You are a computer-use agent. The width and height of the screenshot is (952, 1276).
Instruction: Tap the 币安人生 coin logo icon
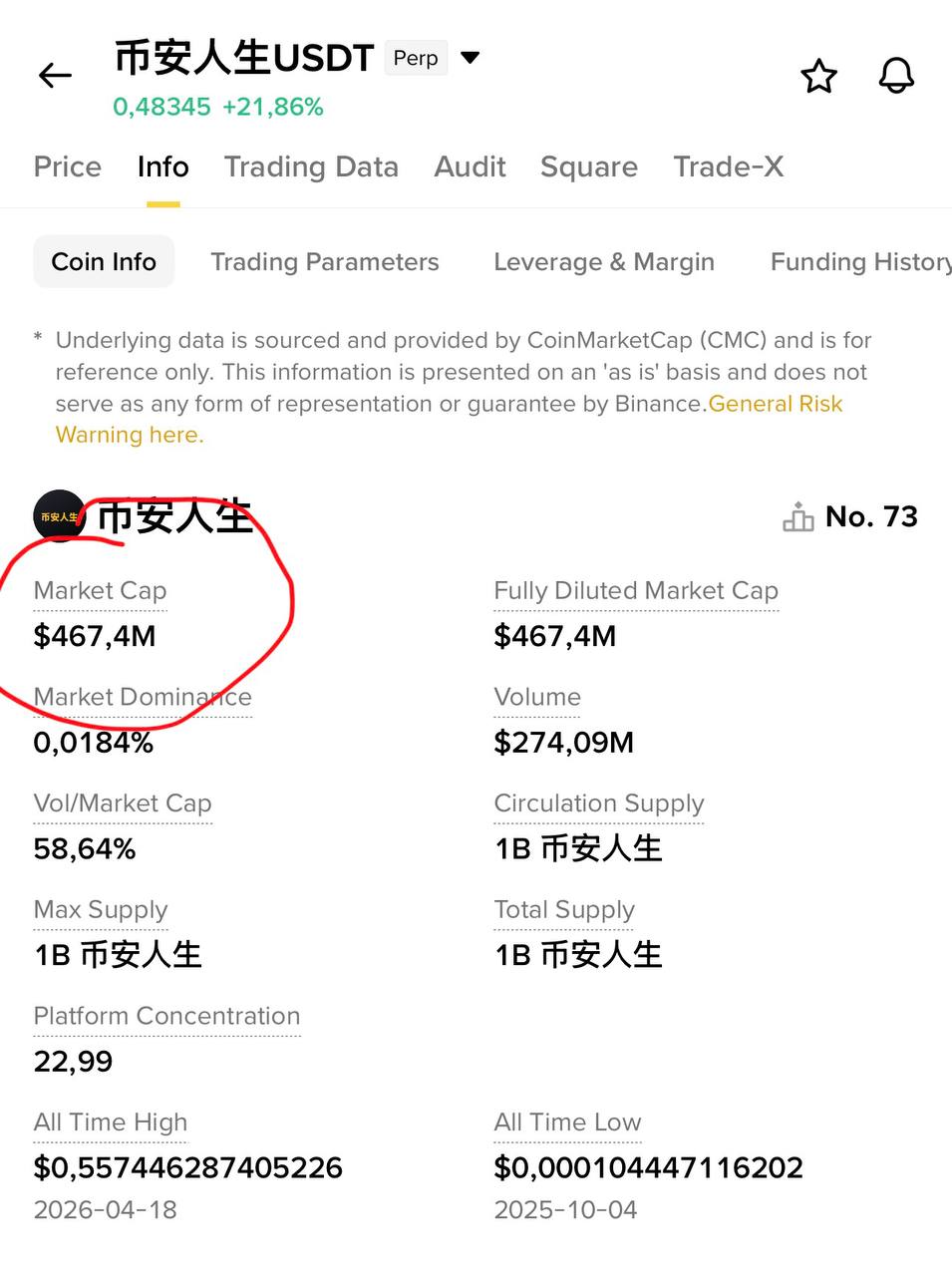59,516
